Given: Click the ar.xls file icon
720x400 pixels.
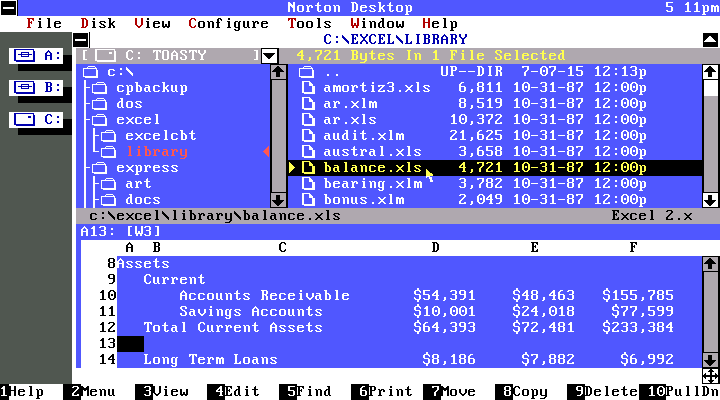Looking at the screenshot, I should 308,120.
